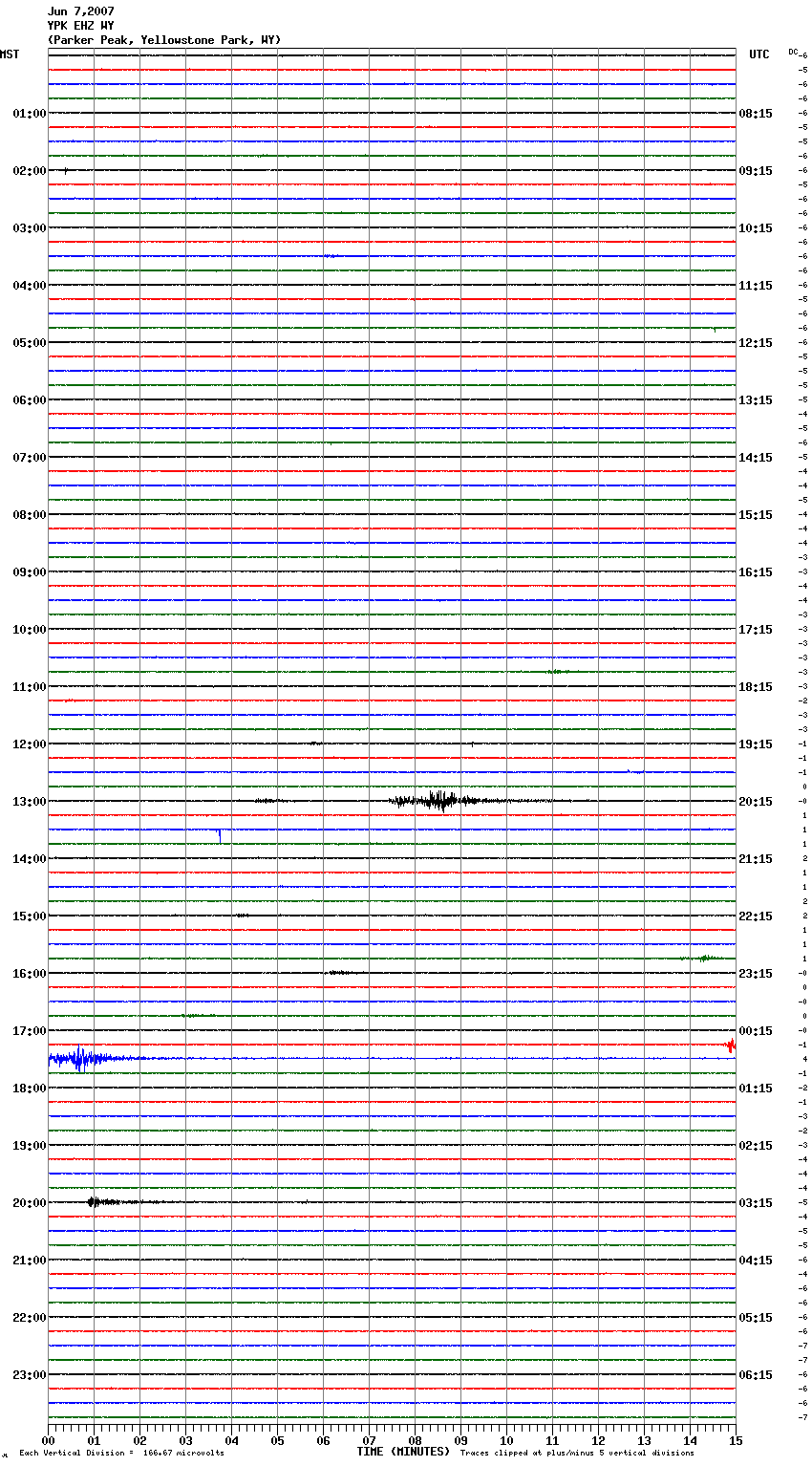
Task: Click the '04:00' MST hour label
Action: pyautogui.click(x=30, y=286)
